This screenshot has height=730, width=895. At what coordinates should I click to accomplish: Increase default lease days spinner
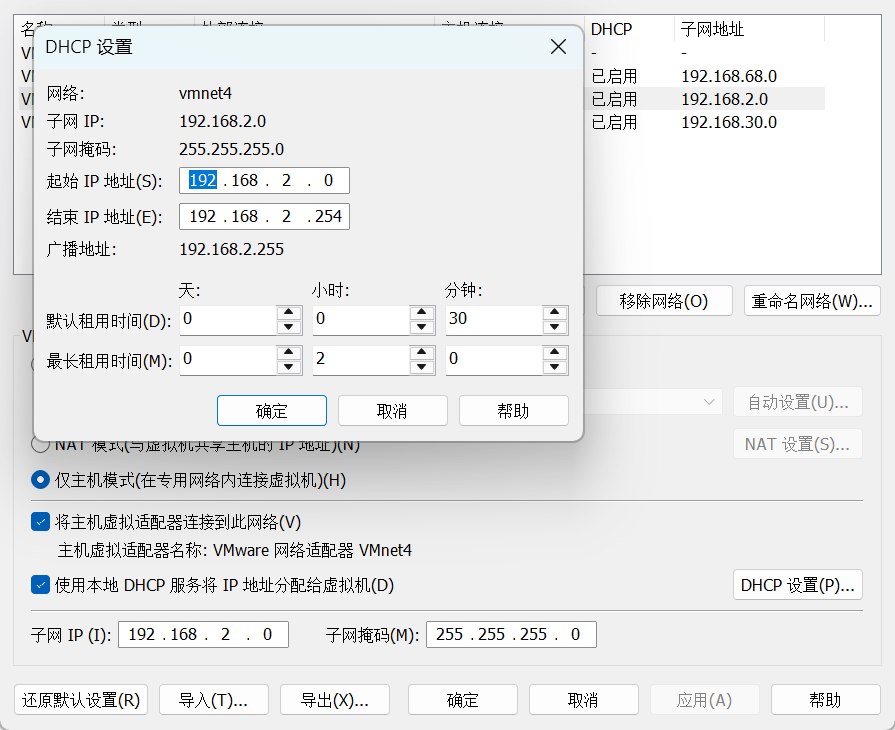[288, 313]
